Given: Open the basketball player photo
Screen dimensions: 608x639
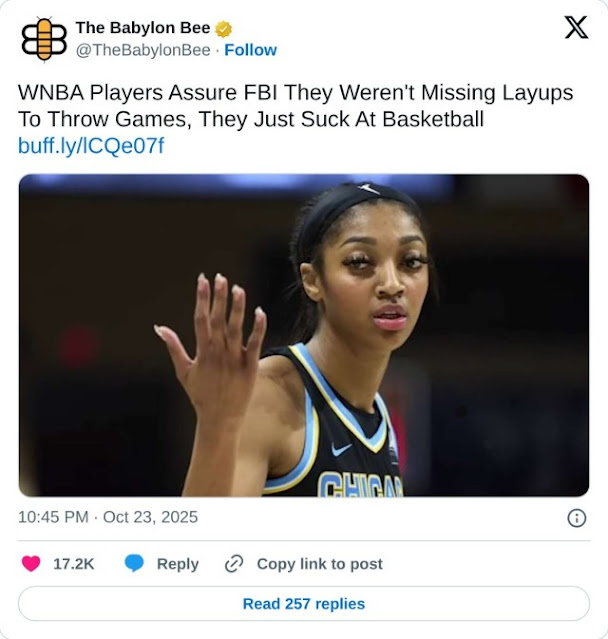Looking at the screenshot, I should coord(304,335).
